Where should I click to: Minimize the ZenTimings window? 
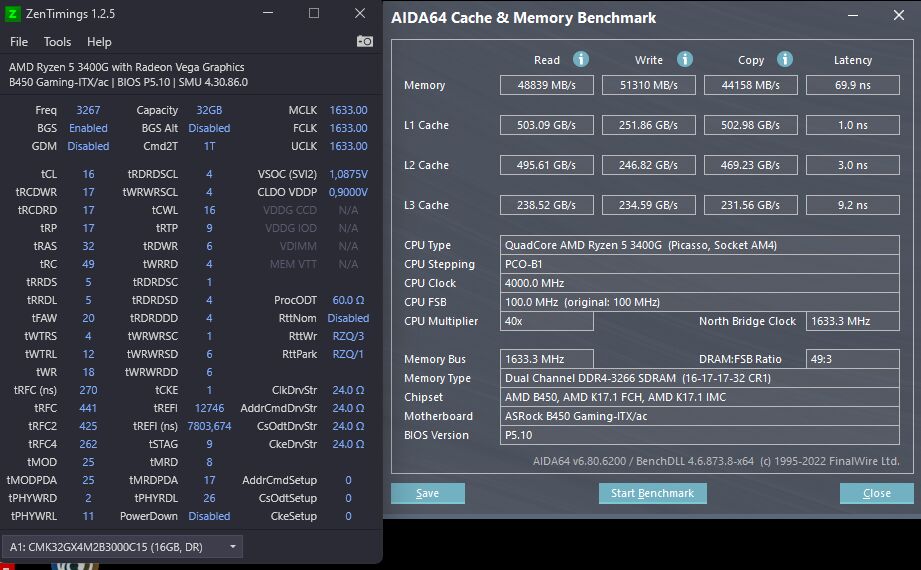(x=268, y=14)
